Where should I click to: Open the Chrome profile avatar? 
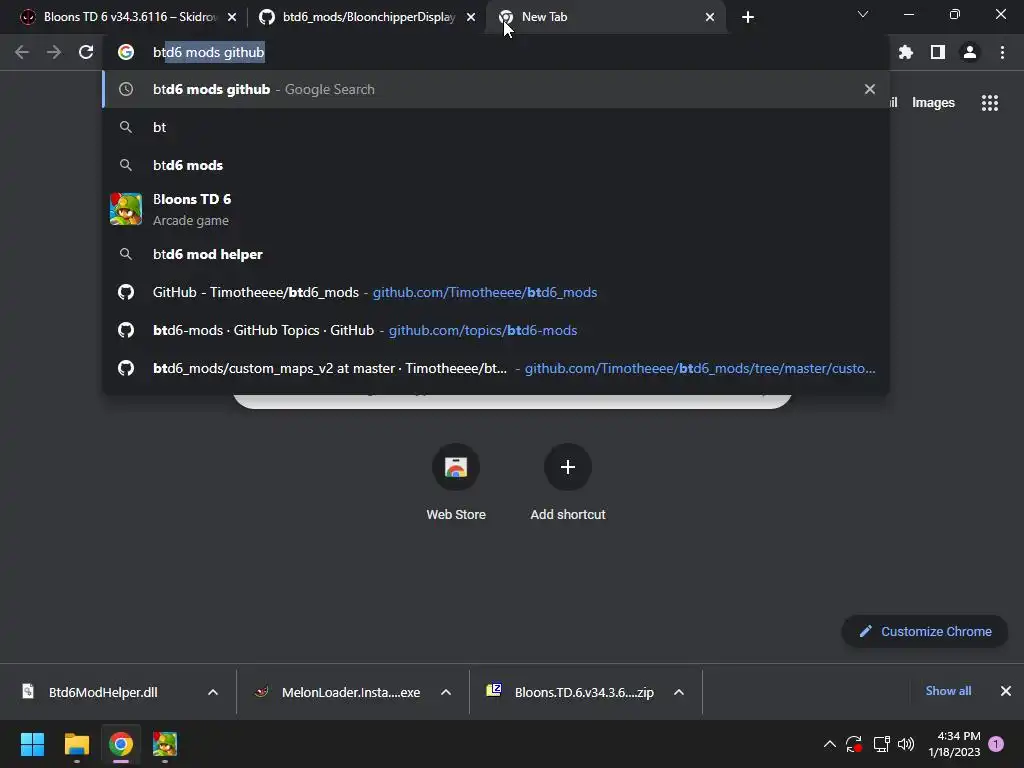970,52
